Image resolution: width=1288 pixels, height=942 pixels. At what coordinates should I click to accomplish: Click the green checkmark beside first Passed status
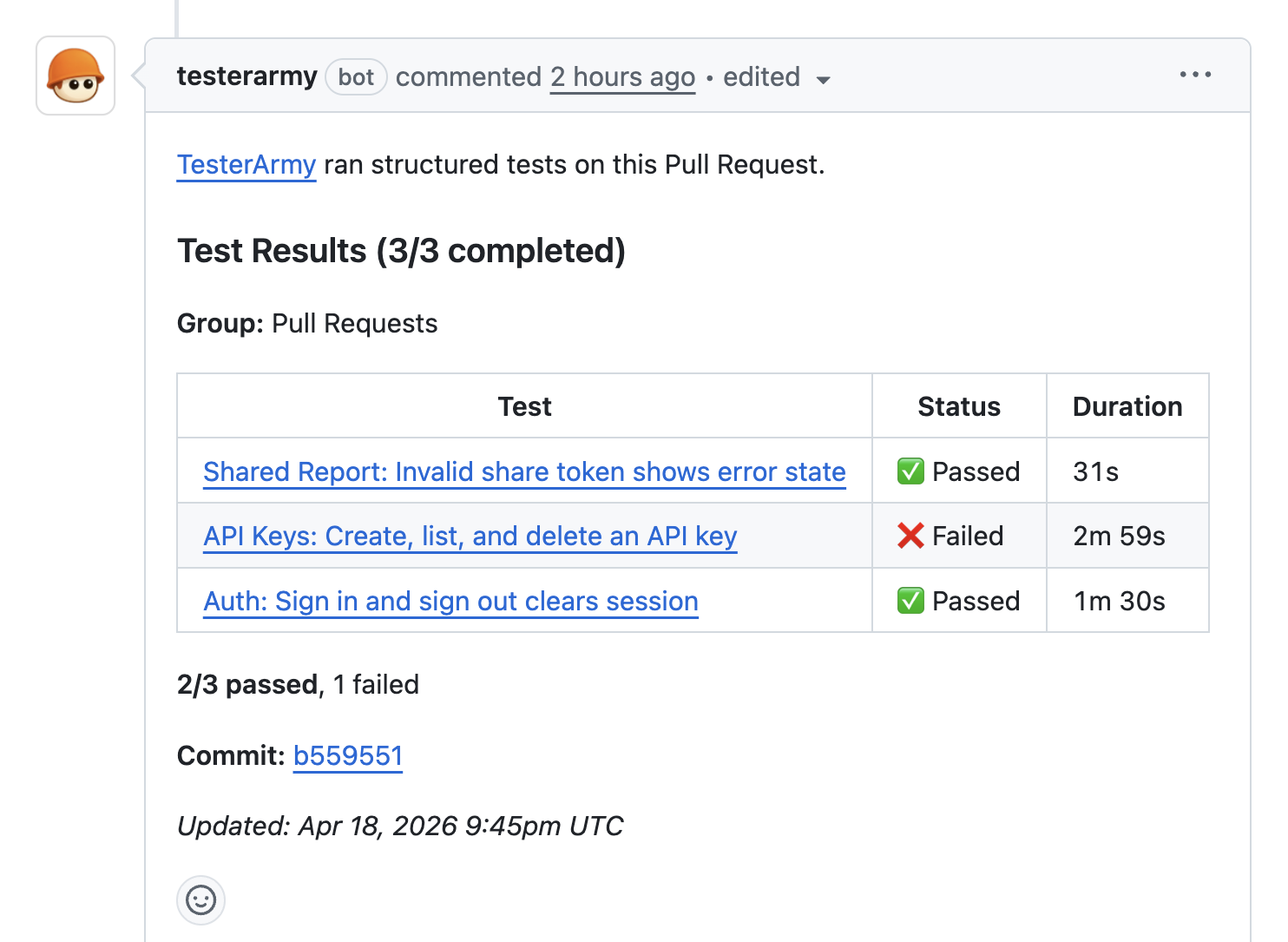[x=910, y=471]
